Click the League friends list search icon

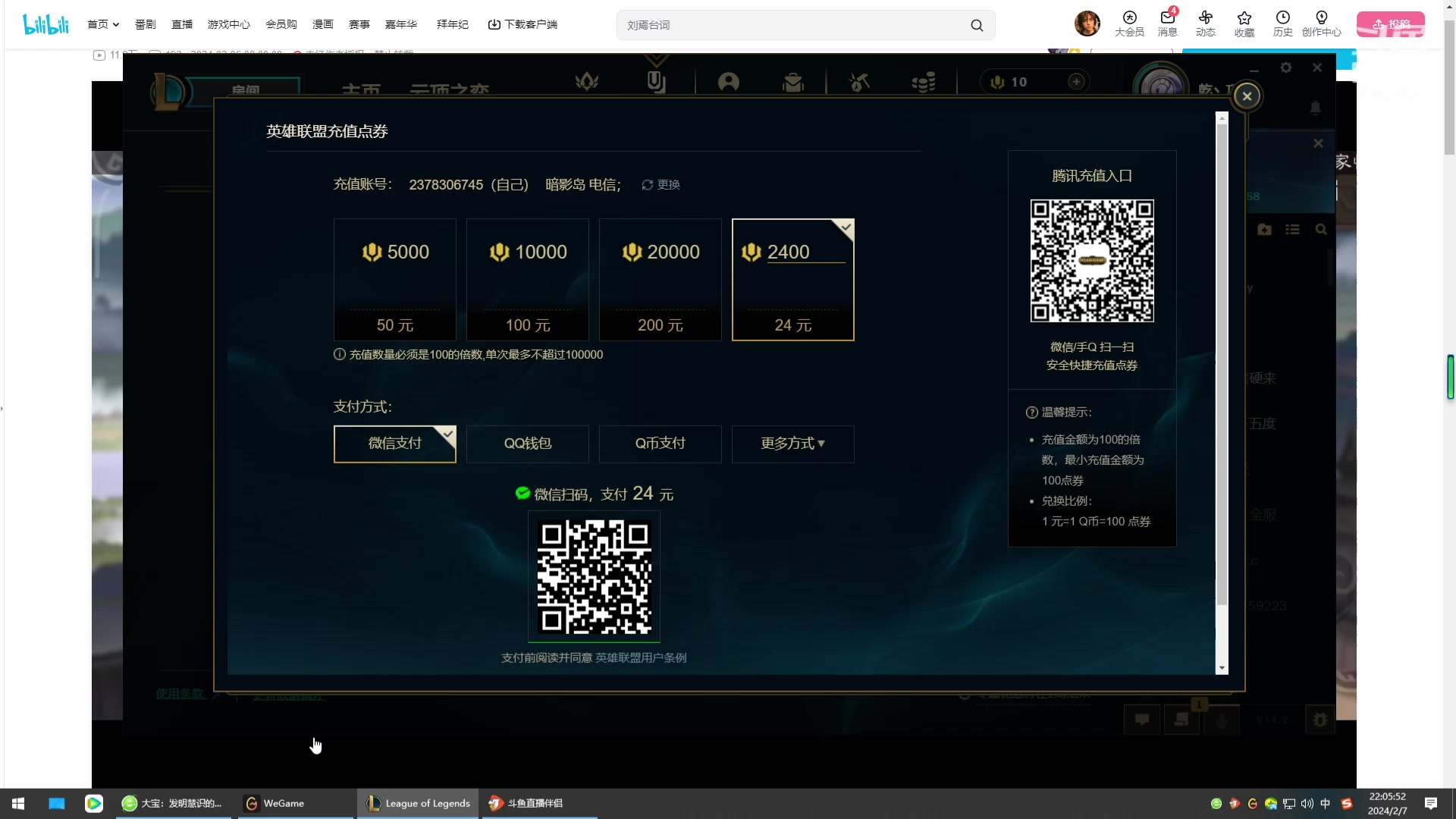[1321, 229]
